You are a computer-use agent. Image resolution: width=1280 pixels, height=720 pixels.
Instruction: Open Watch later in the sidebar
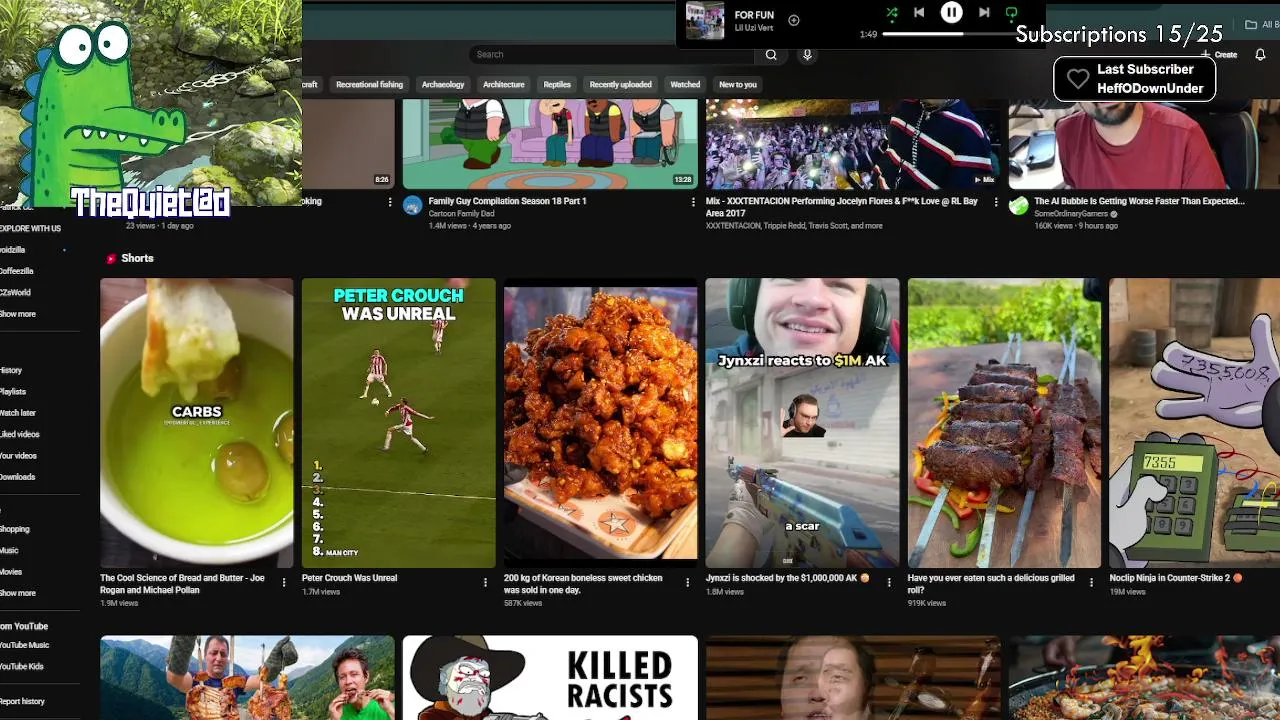click(17, 413)
